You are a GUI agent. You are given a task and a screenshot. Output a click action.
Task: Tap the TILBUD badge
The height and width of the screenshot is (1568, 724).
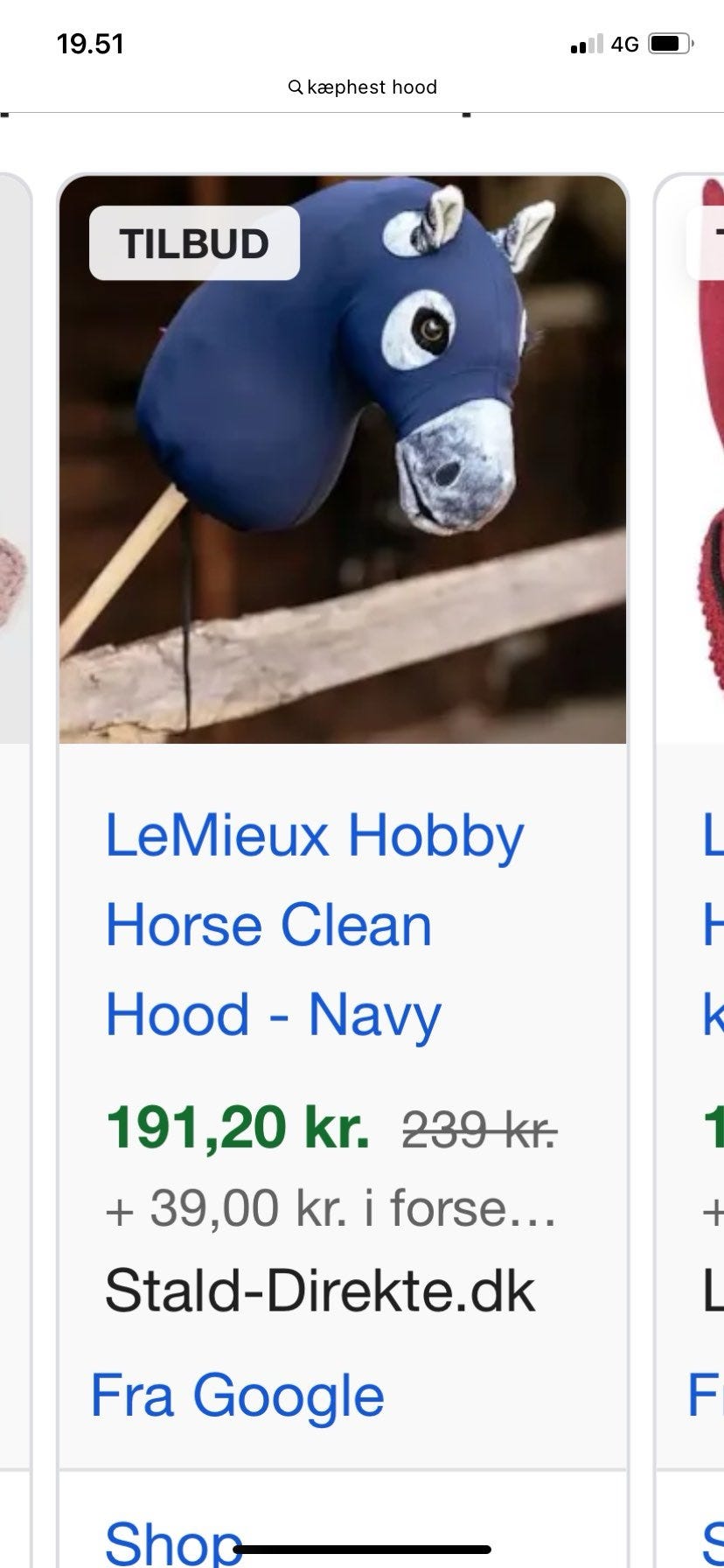click(x=194, y=243)
